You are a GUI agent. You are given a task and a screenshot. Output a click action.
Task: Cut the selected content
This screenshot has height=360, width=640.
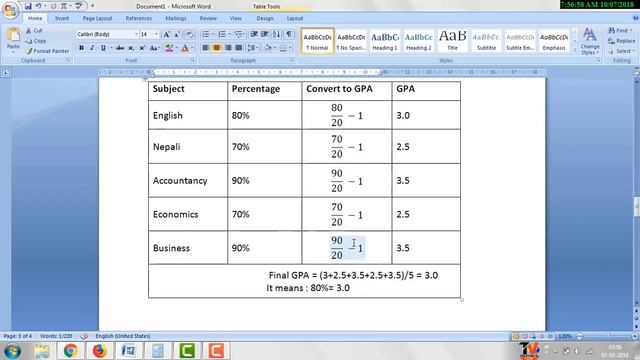coord(34,31)
